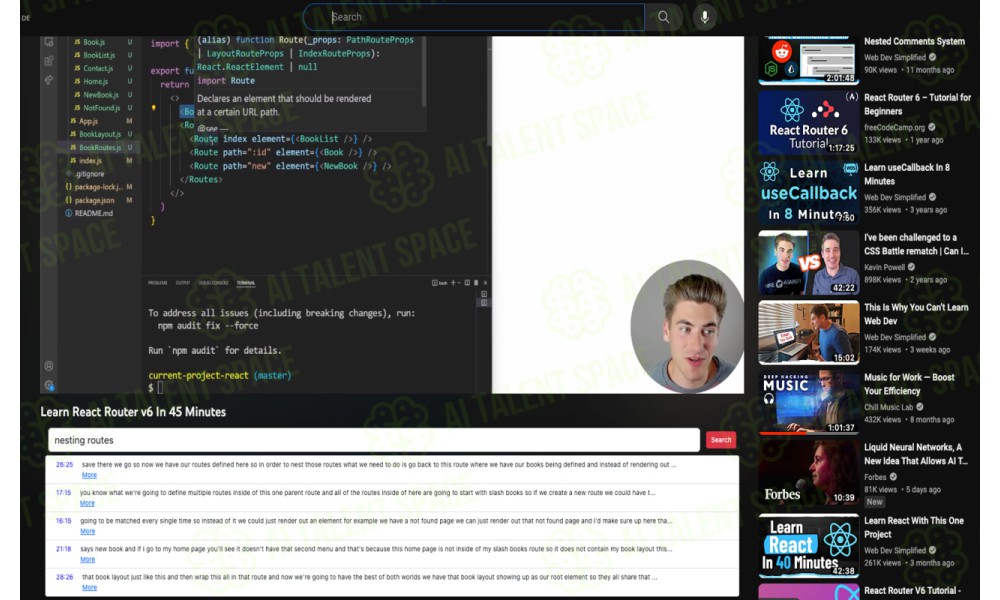Viewport: 1000px width, 600px height.
Task: Select BookLayout.js in file explorer
Action: [101, 135]
